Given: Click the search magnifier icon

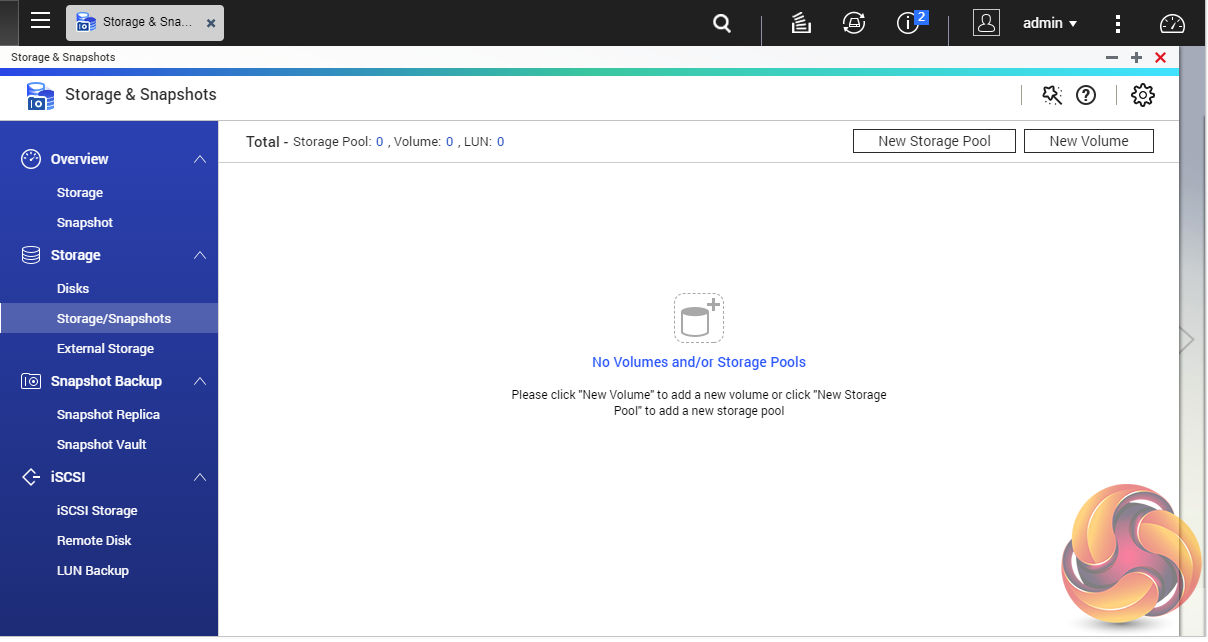Looking at the screenshot, I should coord(722,23).
